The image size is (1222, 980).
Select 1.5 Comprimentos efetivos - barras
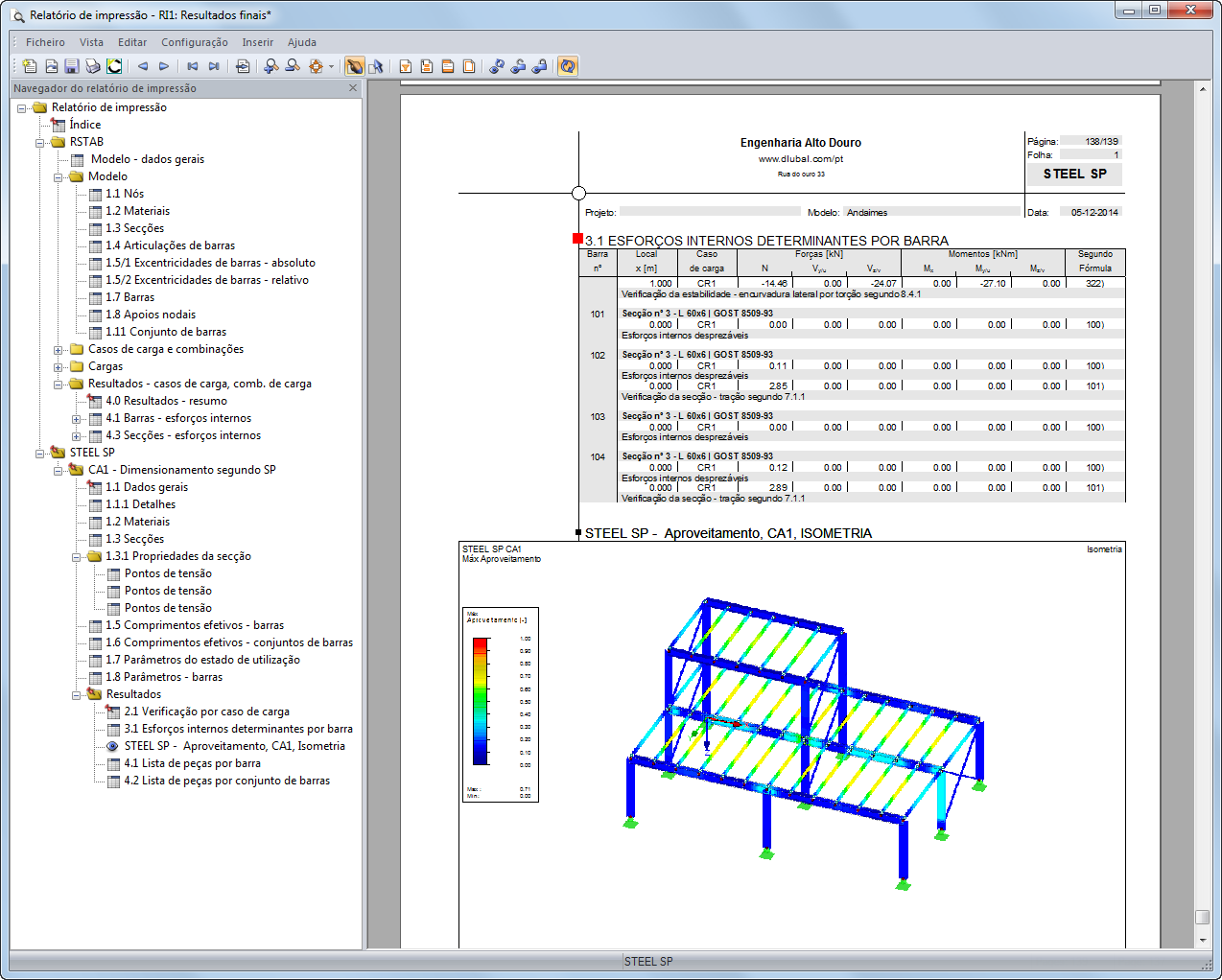tap(195, 625)
